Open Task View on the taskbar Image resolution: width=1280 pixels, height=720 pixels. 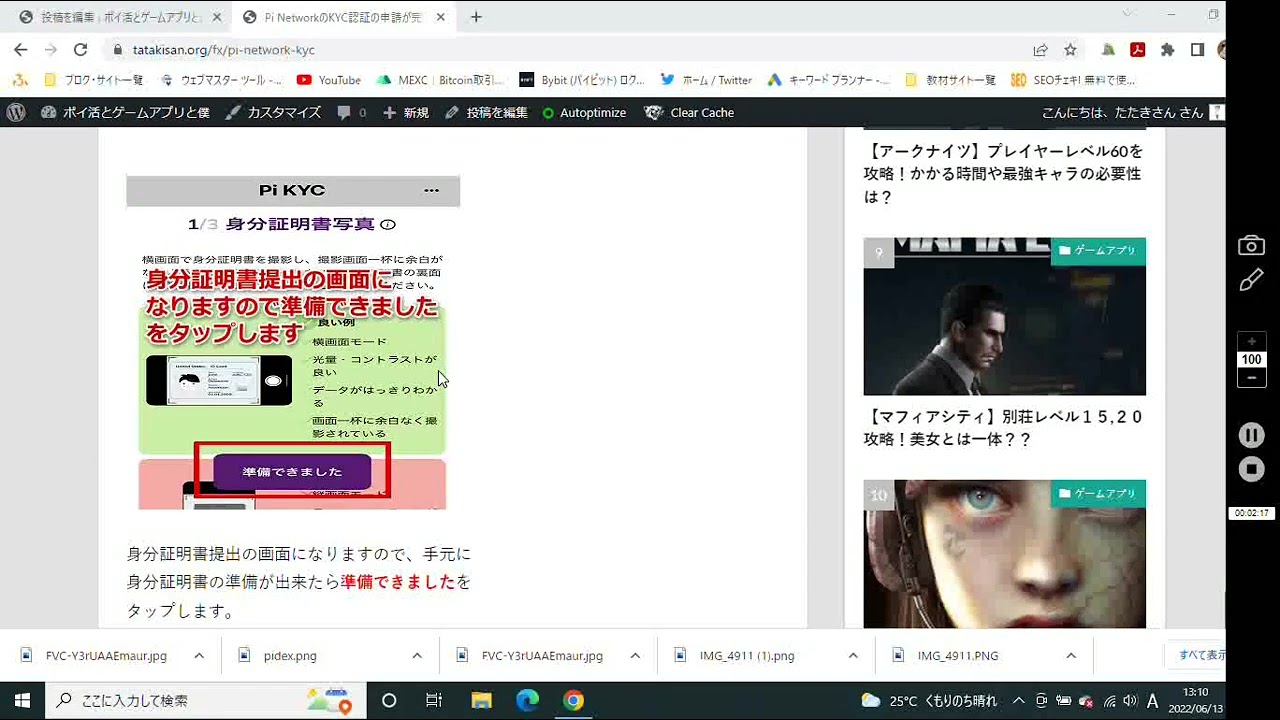coord(434,700)
